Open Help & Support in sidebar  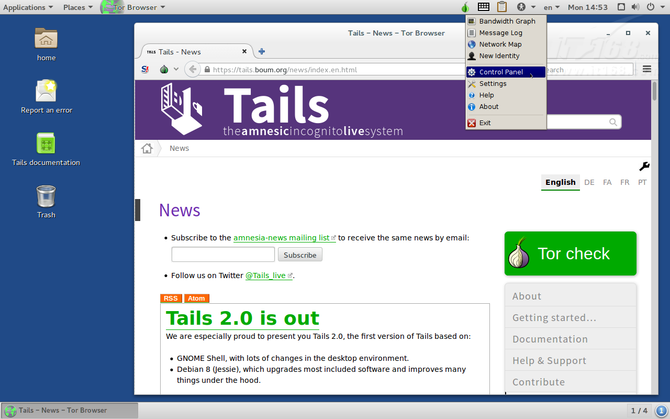[570, 360]
